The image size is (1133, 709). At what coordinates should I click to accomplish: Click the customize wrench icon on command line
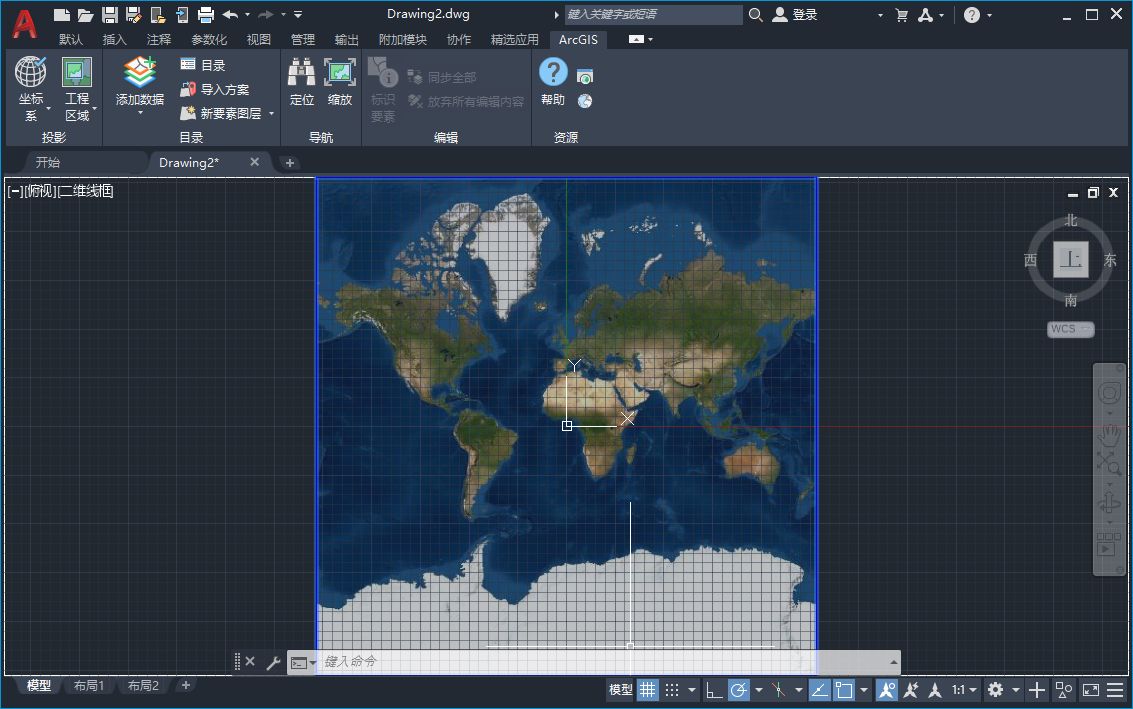[x=273, y=662]
